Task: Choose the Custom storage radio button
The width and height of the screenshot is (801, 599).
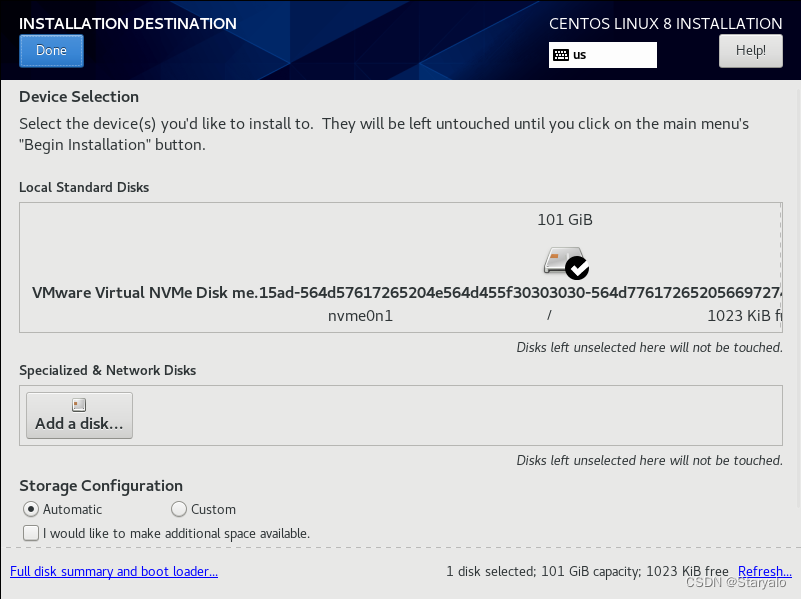Action: tap(179, 509)
